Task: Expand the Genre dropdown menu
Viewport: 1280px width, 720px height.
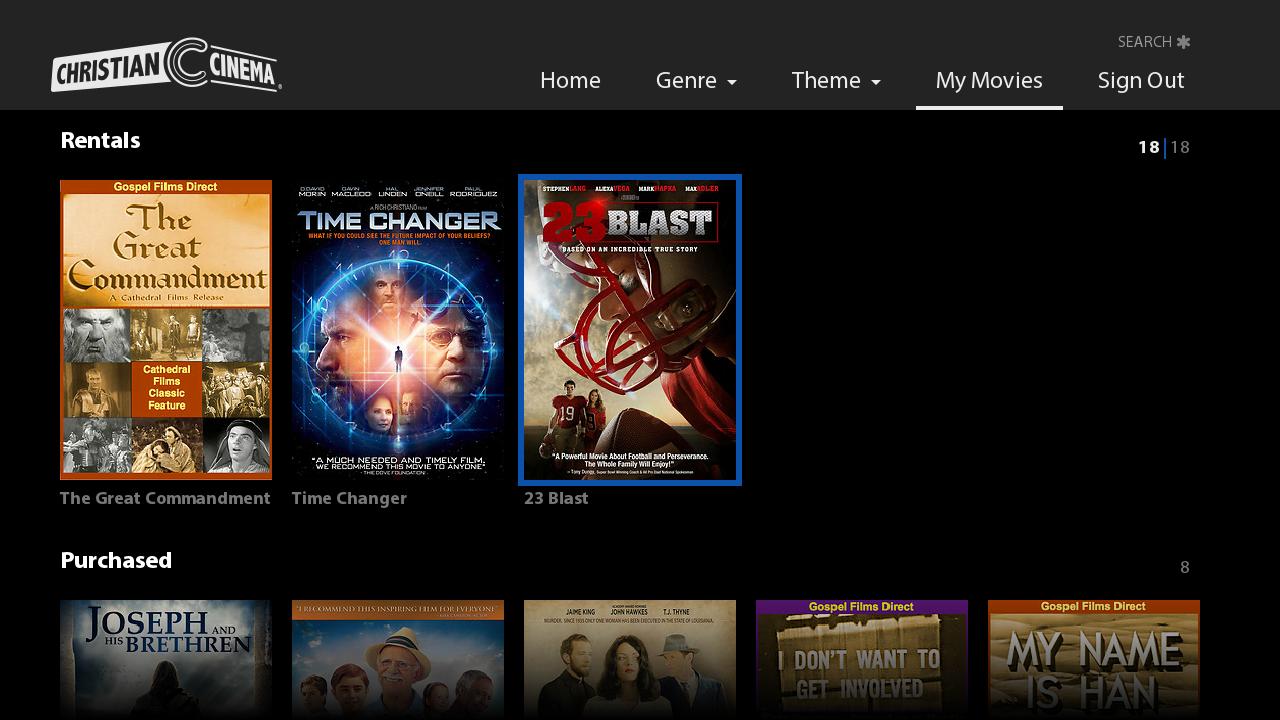Action: point(696,81)
